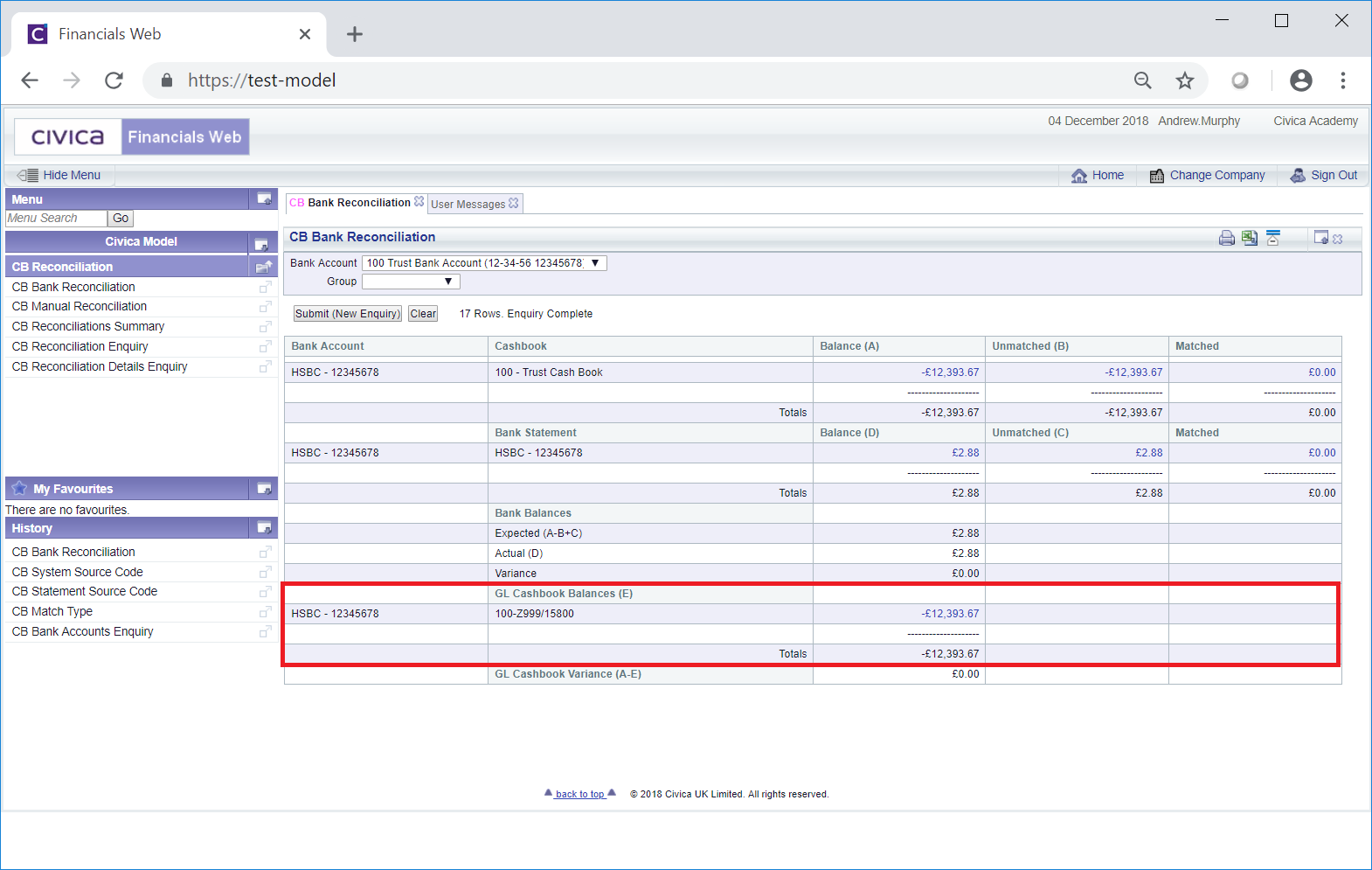This screenshot has height=870, width=1372.
Task: Close the User Messages tab
Action: pos(514,203)
